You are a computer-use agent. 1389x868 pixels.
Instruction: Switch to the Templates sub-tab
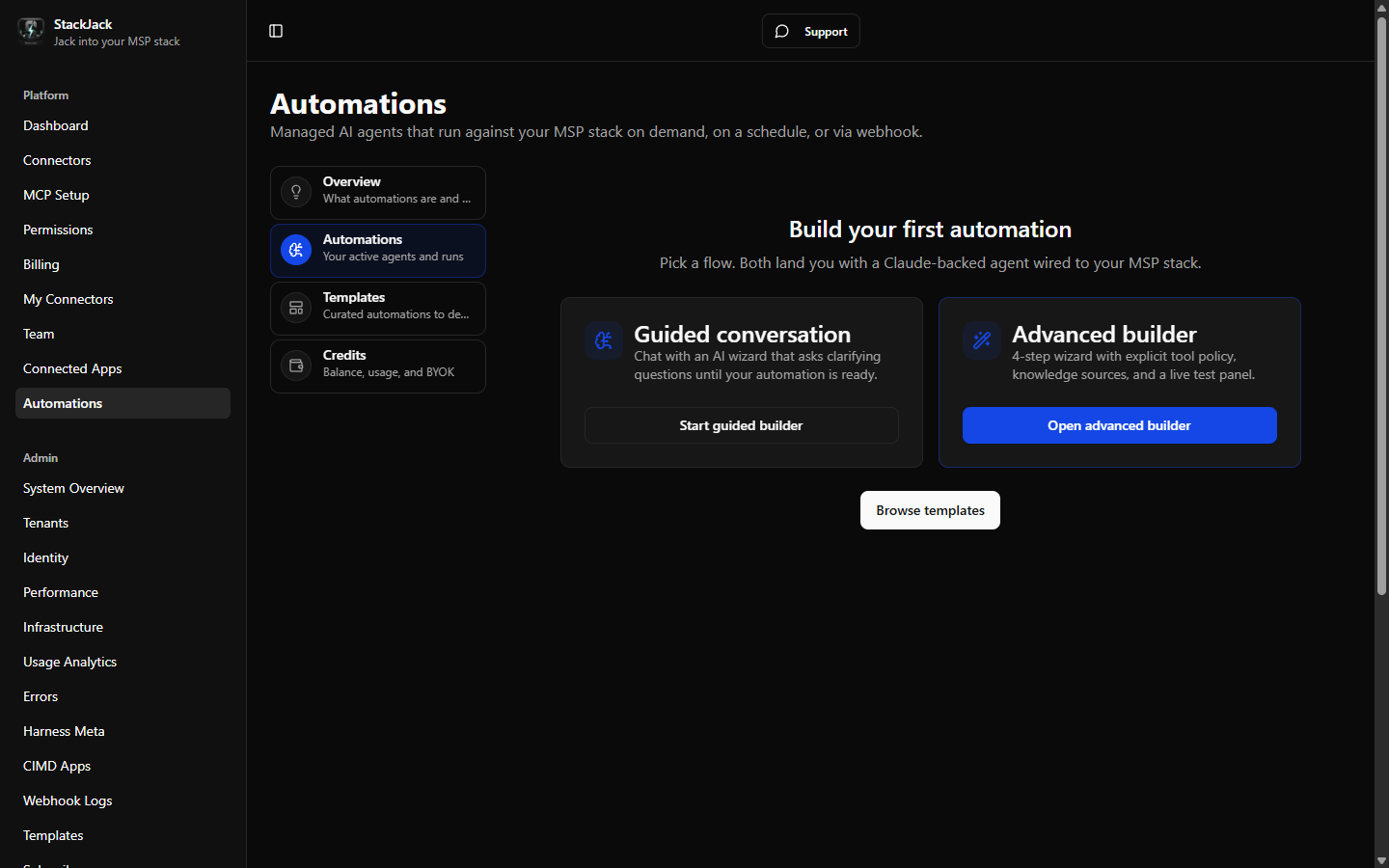coord(378,309)
